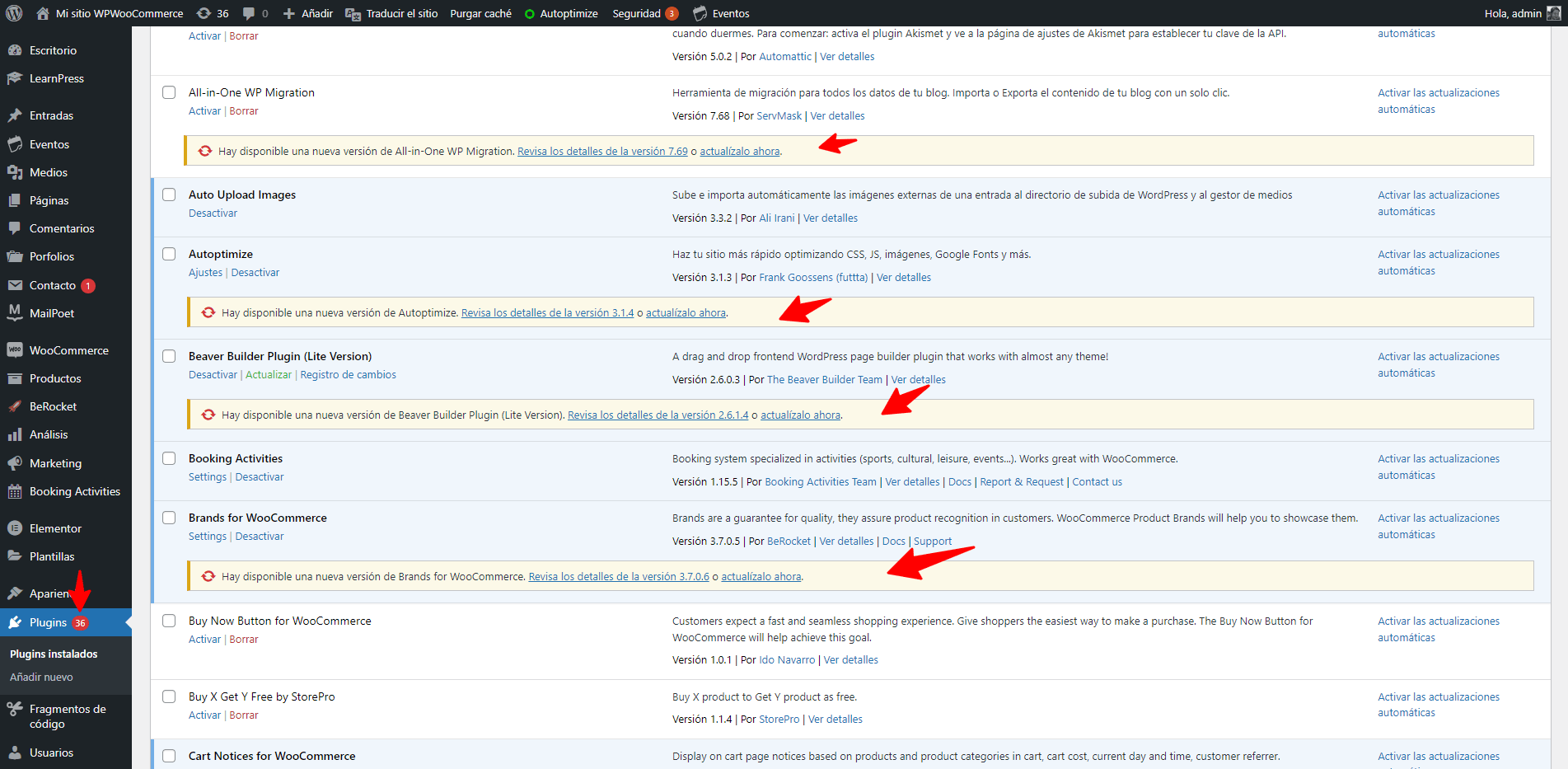Image resolution: width=1568 pixels, height=769 pixels.
Task: Check the Buy X Get Y Free checkbox
Action: coord(169,696)
